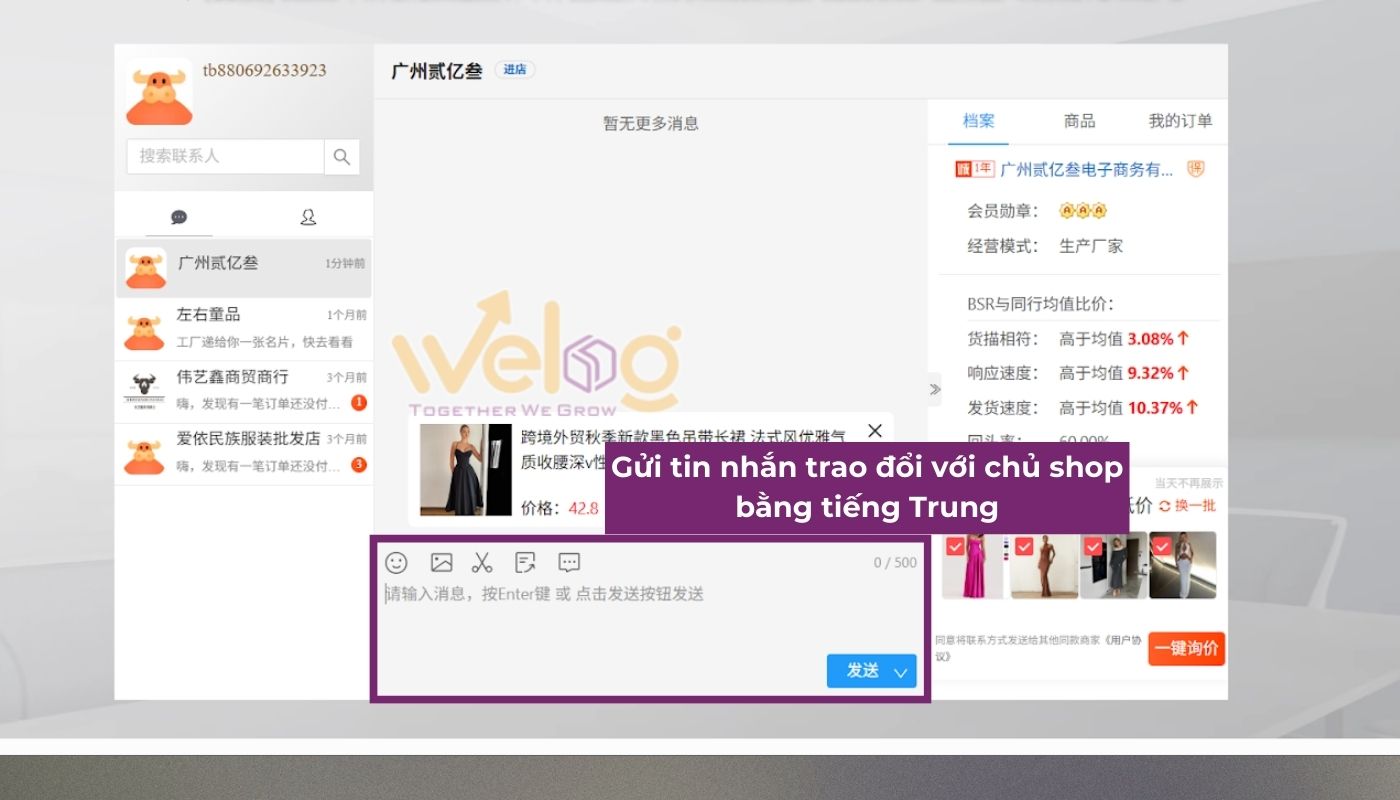Click the contact search magnifier icon
1400x800 pixels.
pyautogui.click(x=342, y=157)
